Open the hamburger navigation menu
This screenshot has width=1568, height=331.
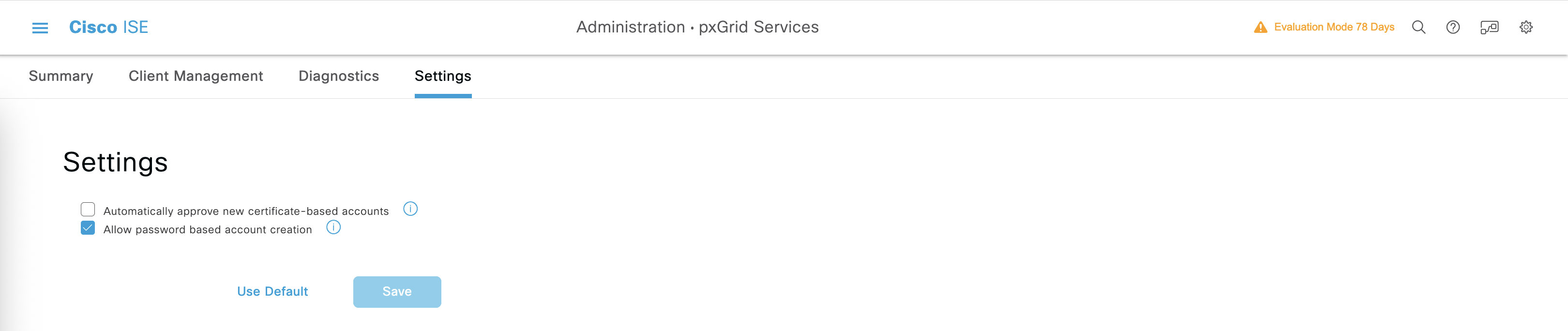click(x=40, y=28)
